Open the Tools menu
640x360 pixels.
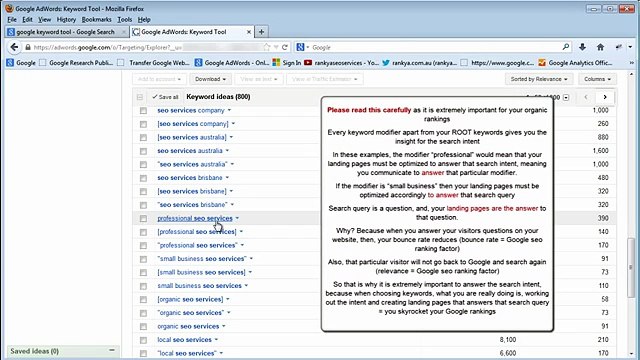(124, 19)
